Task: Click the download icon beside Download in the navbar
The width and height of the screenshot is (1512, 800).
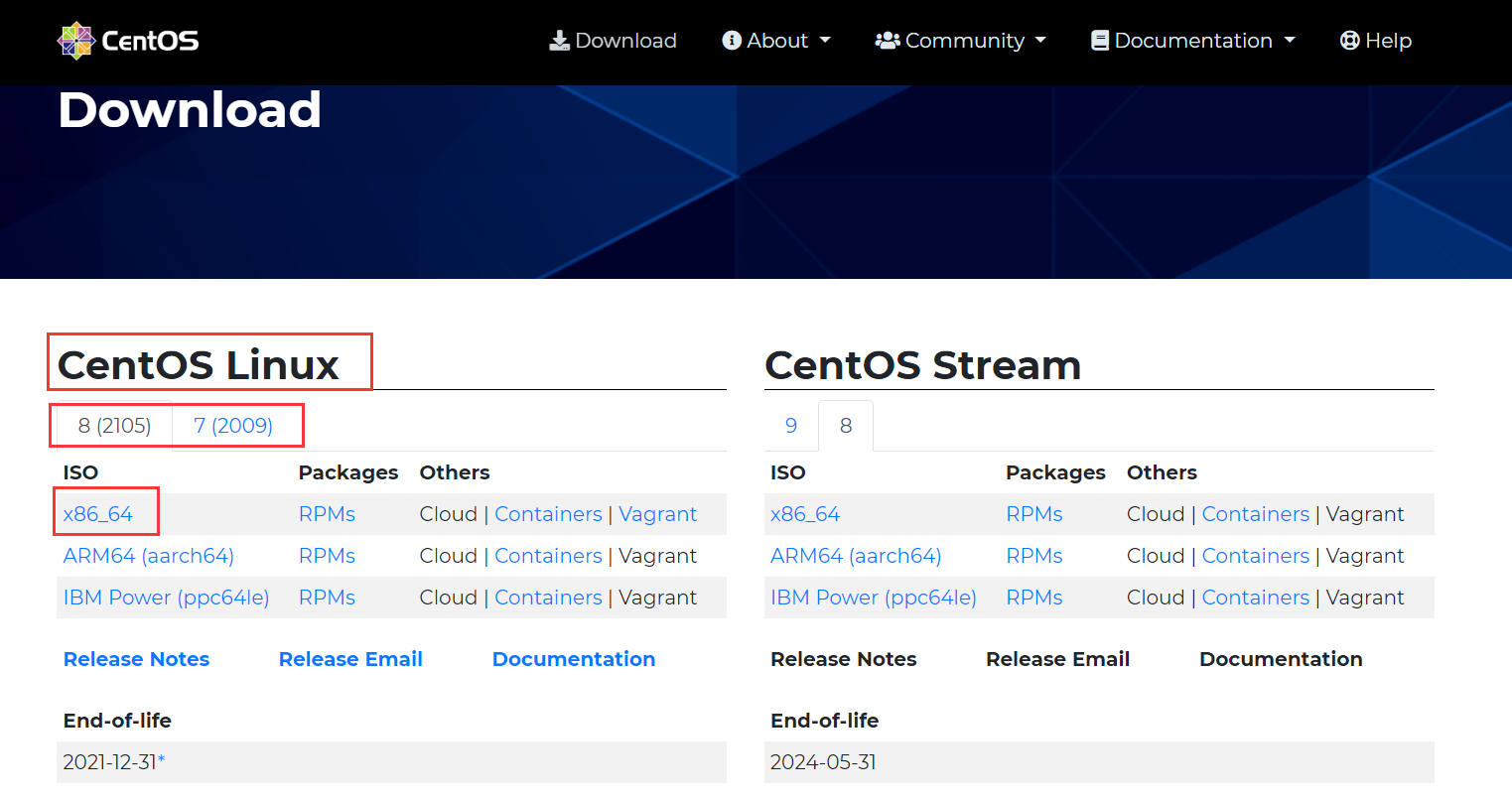Action: click(560, 41)
